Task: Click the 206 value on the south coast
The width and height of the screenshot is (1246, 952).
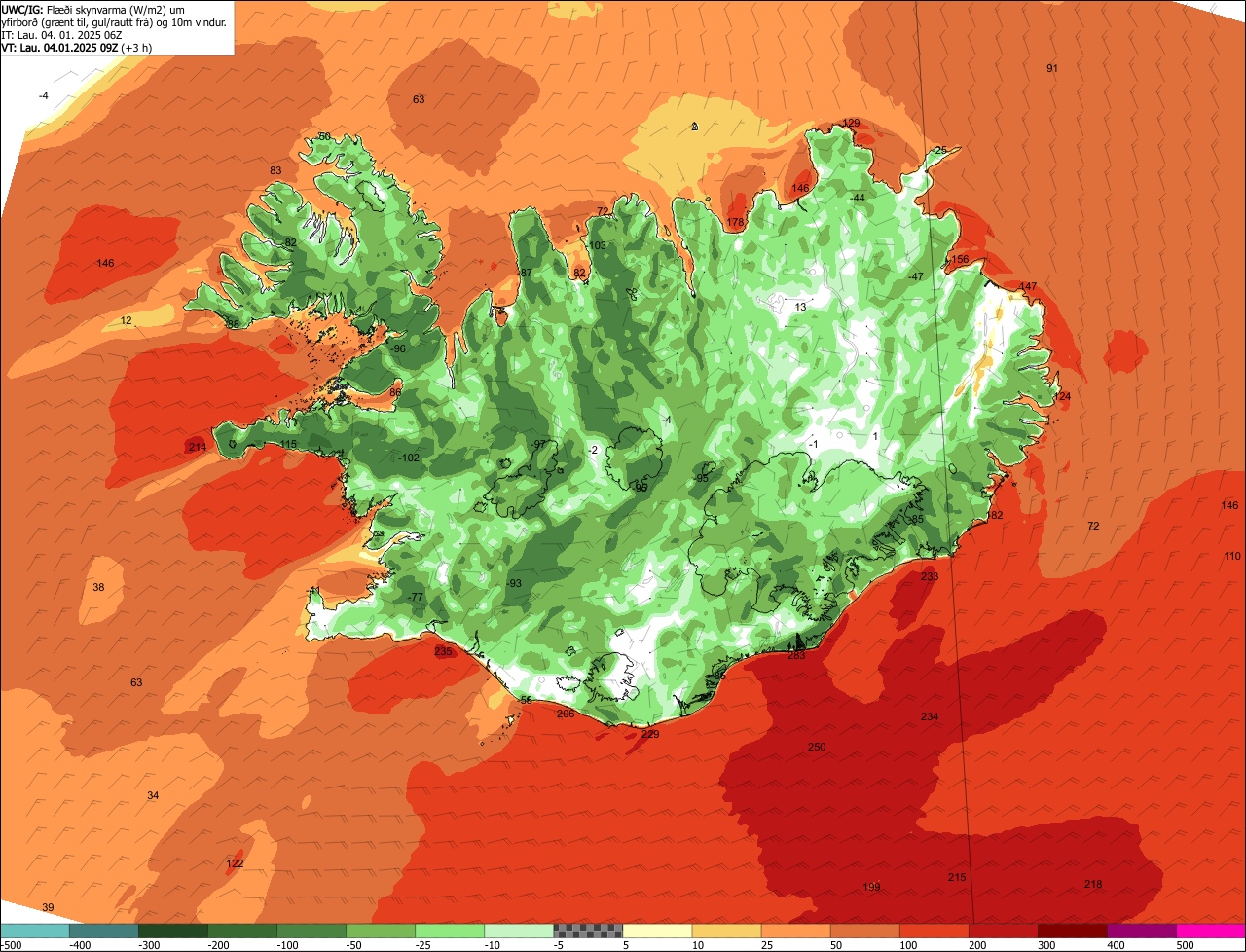Action: coord(566,714)
